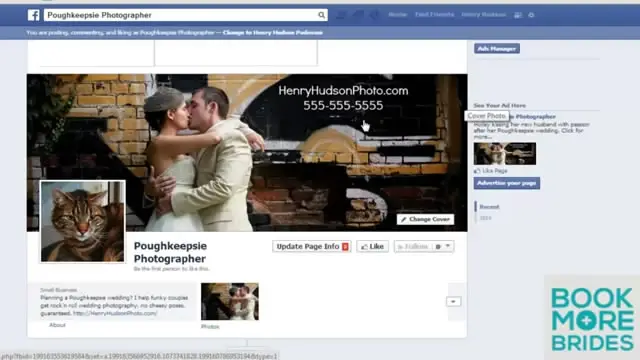
Task: Expand the page apps arrow dropdown
Action: pos(453,302)
